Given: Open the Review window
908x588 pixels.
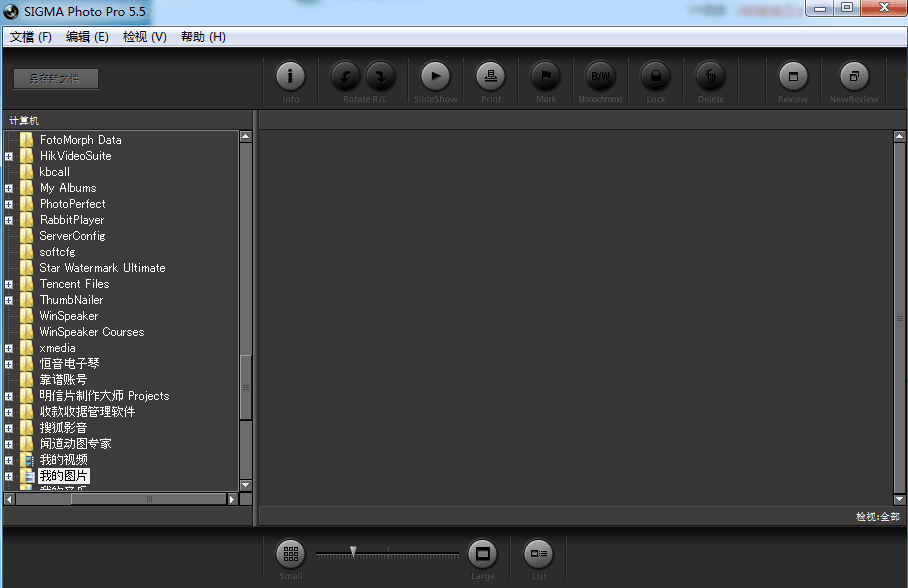Looking at the screenshot, I should 793,76.
